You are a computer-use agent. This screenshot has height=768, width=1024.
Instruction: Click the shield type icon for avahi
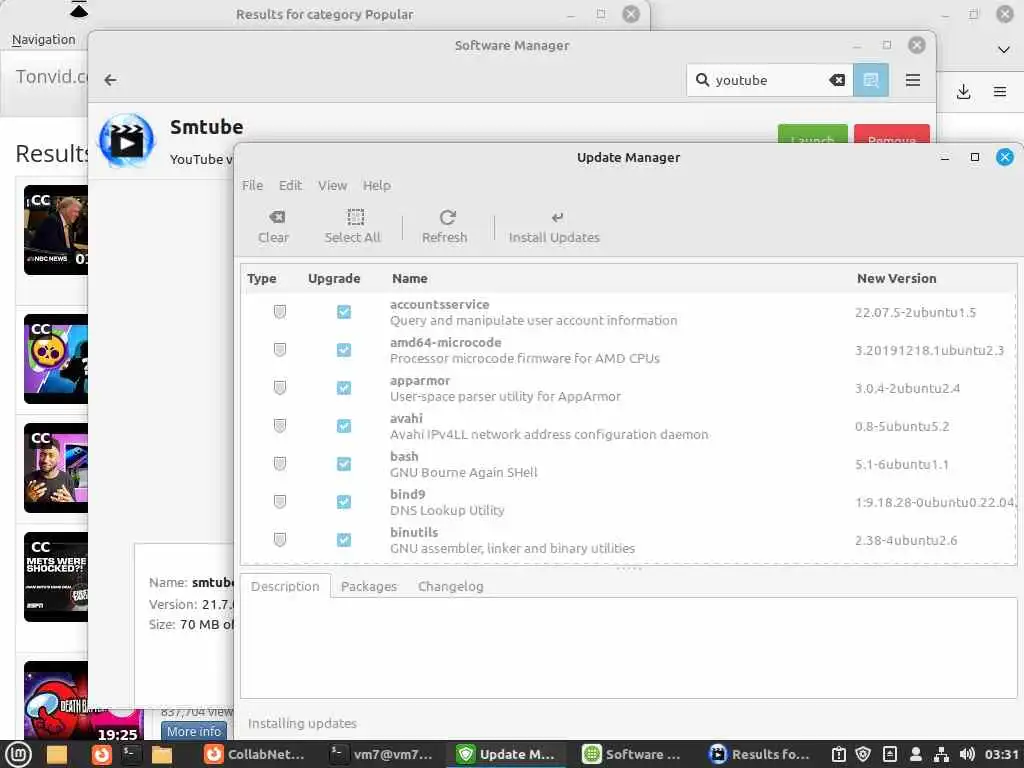[x=280, y=426]
